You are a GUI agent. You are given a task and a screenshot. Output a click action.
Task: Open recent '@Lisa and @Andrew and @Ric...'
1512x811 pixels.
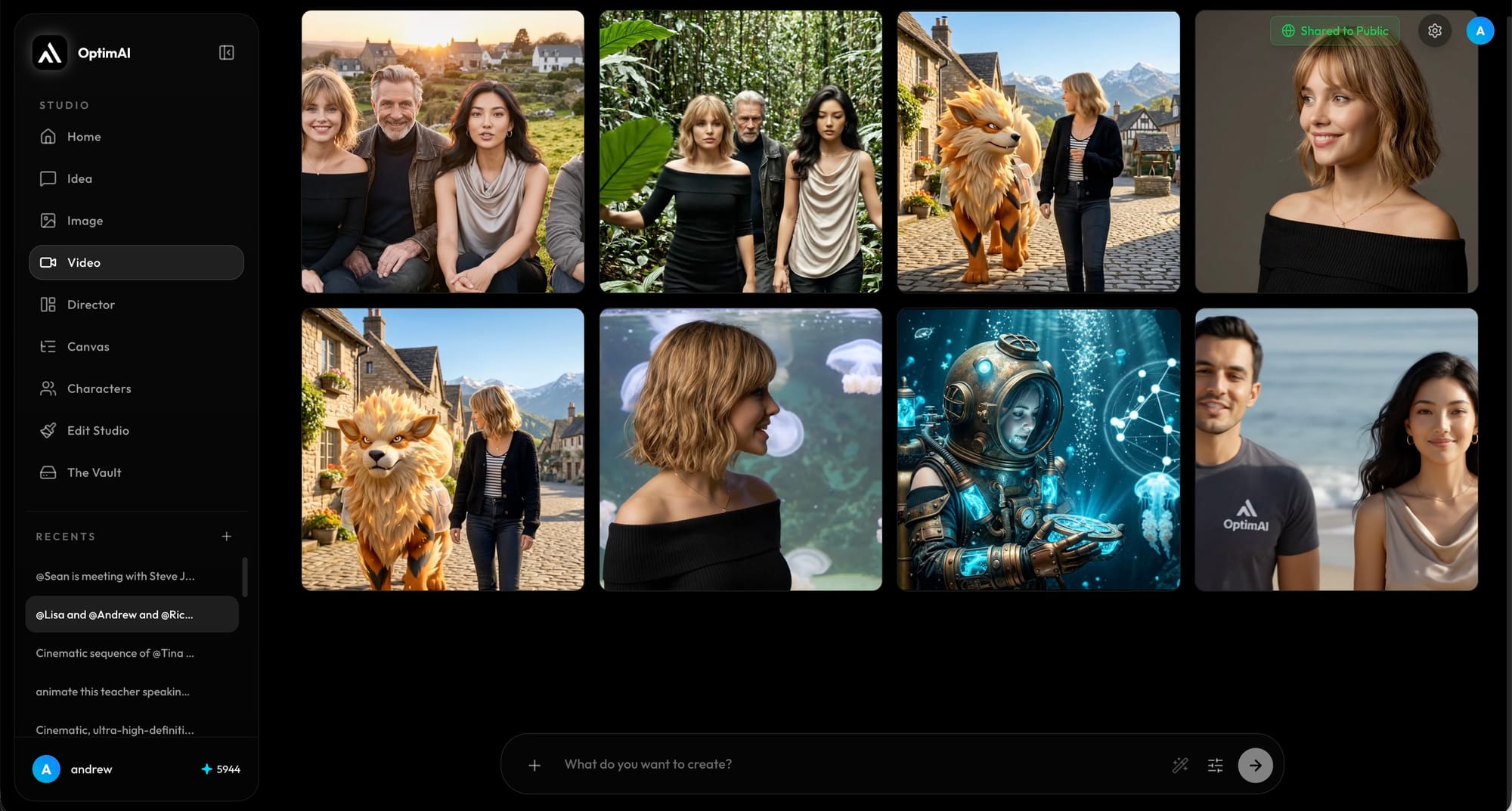[132, 614]
